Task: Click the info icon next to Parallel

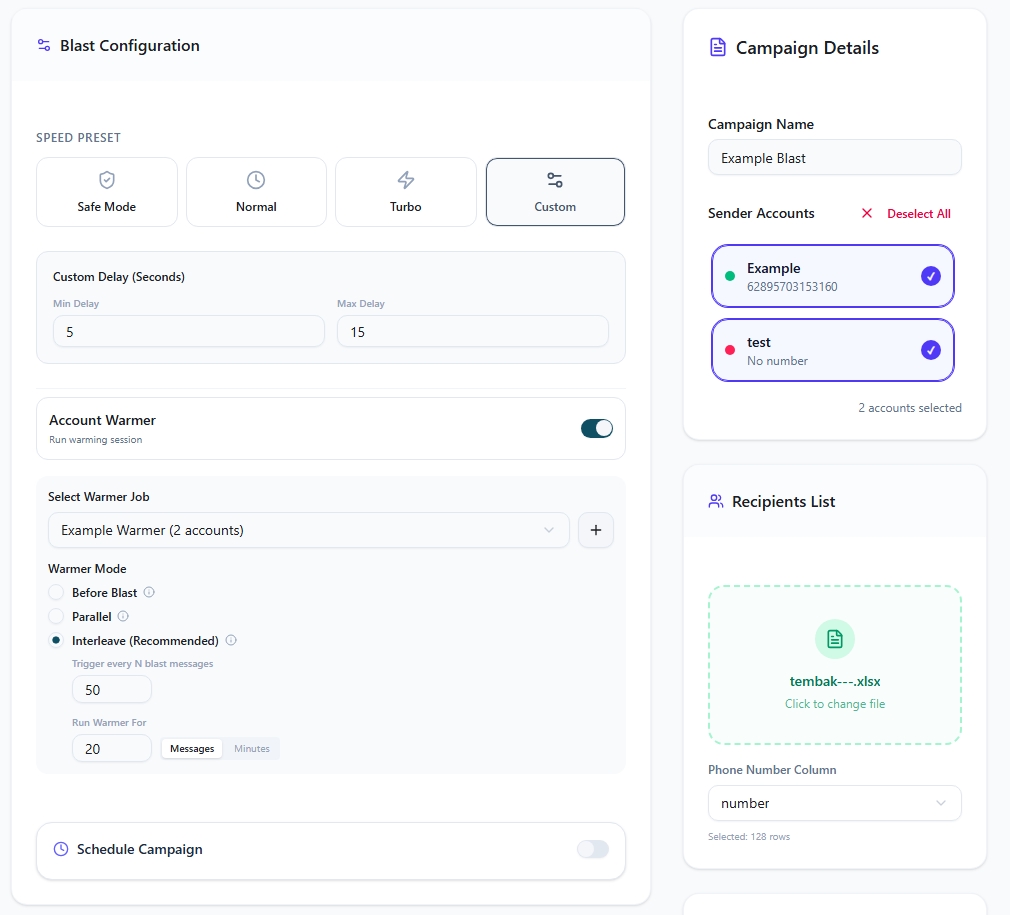Action: coord(123,616)
